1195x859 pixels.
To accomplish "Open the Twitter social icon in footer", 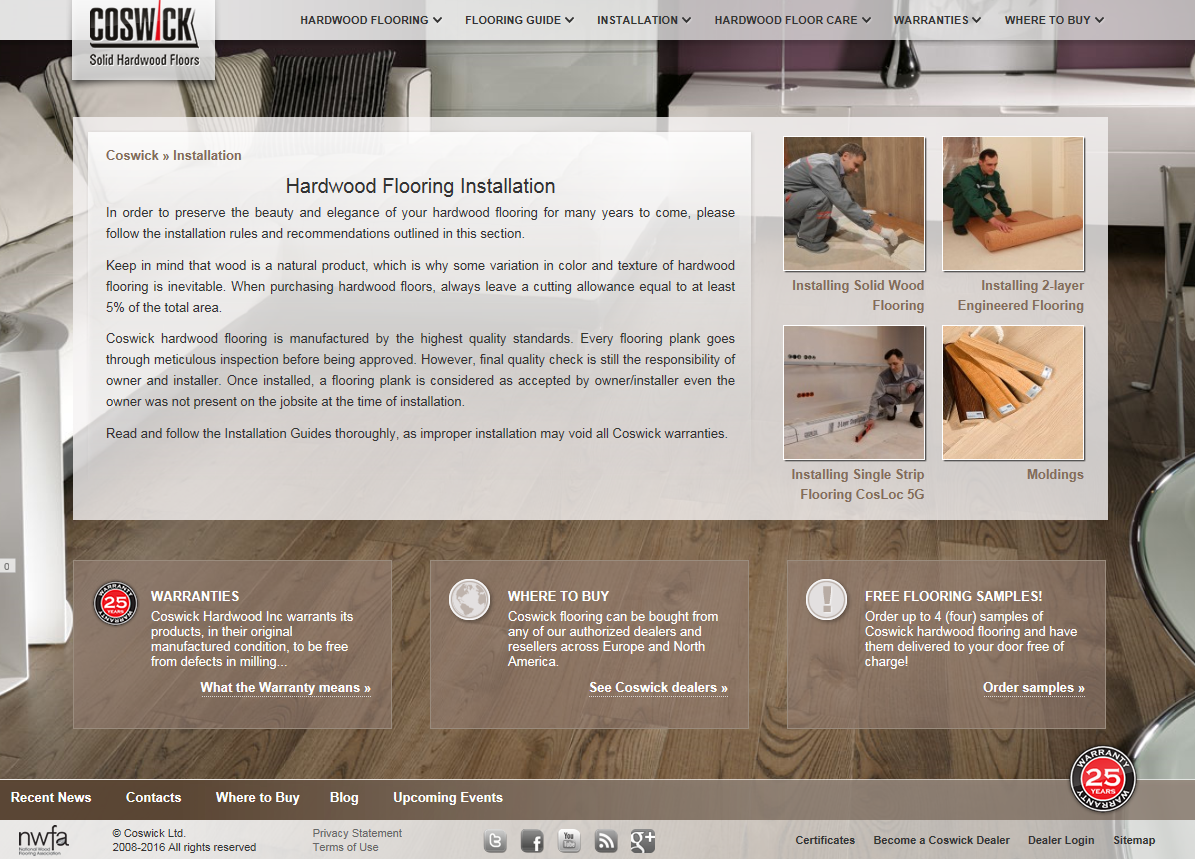I will pyautogui.click(x=495, y=841).
